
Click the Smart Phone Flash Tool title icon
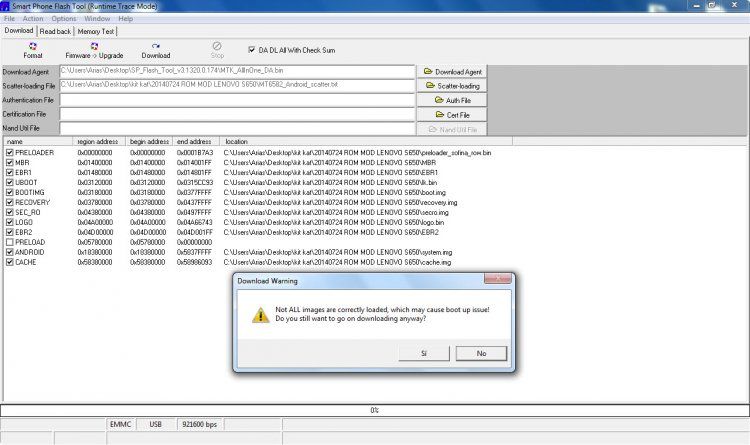pyautogui.click(x=5, y=6)
